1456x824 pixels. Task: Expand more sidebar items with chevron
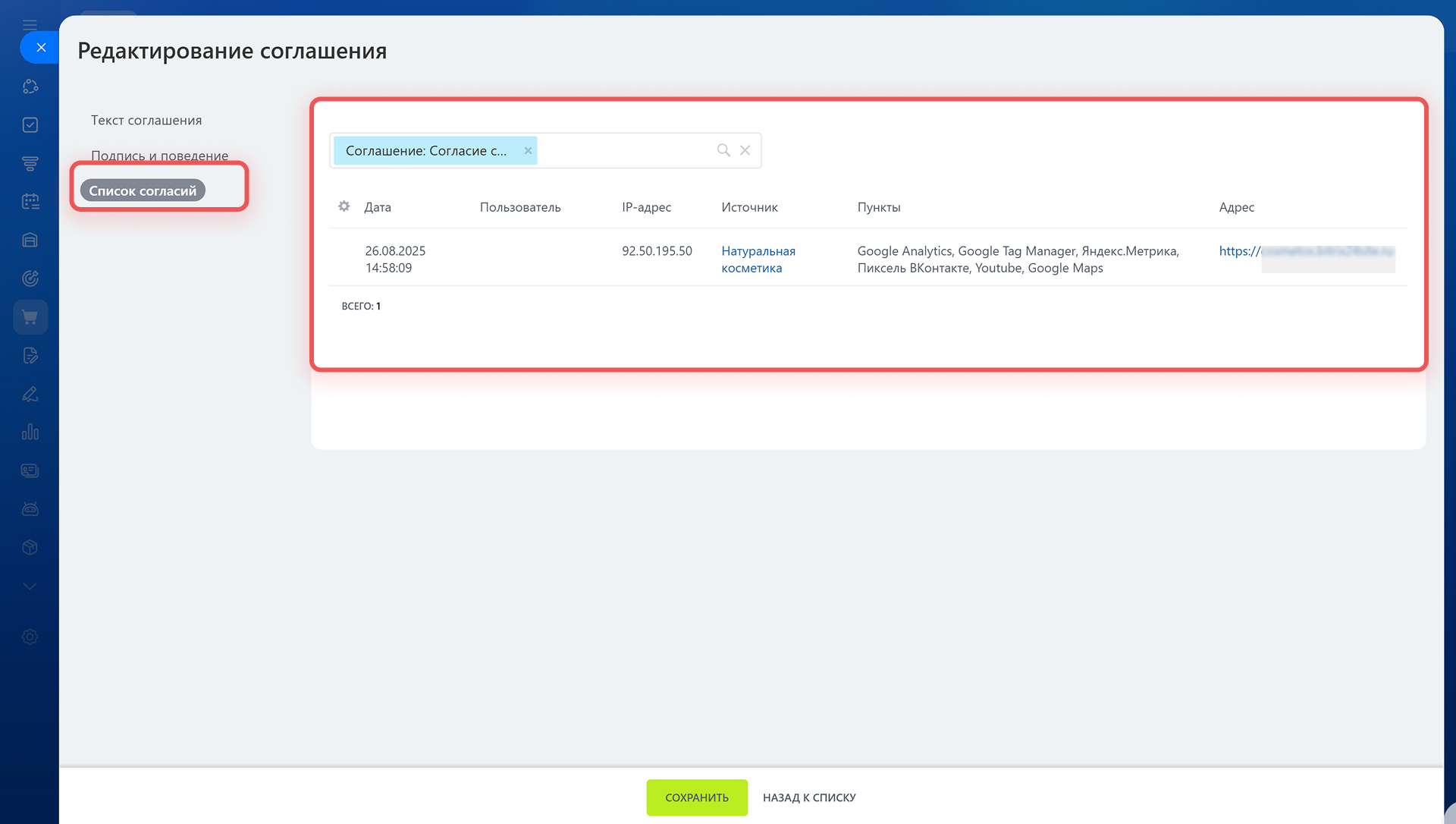point(30,586)
